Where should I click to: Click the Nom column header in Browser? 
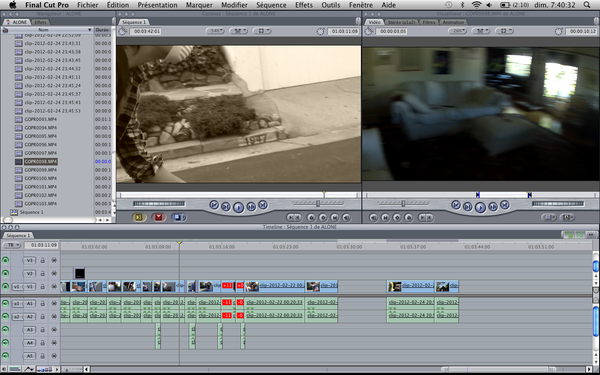[47, 30]
